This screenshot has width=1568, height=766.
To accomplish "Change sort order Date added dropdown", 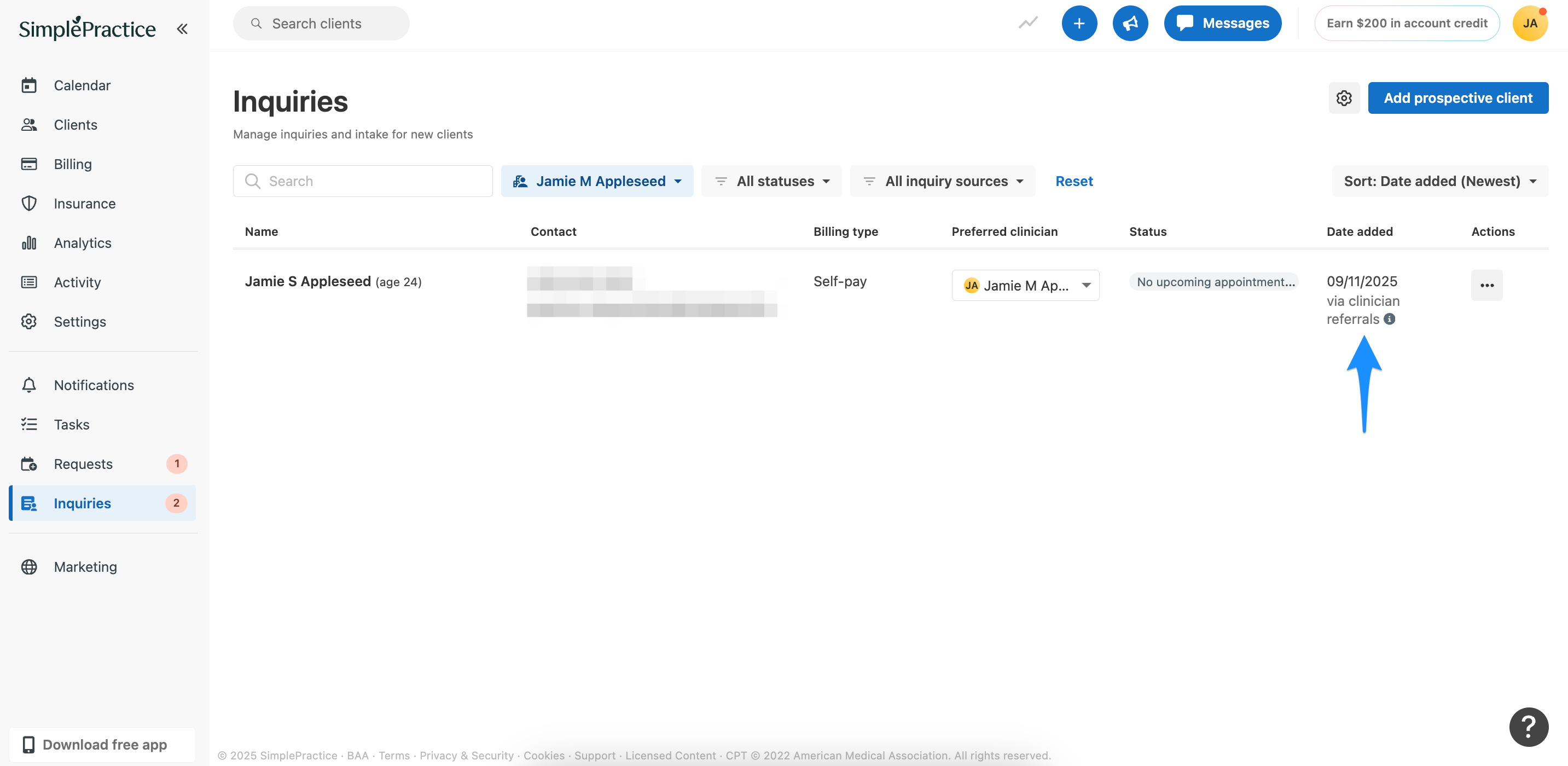I will [x=1439, y=181].
